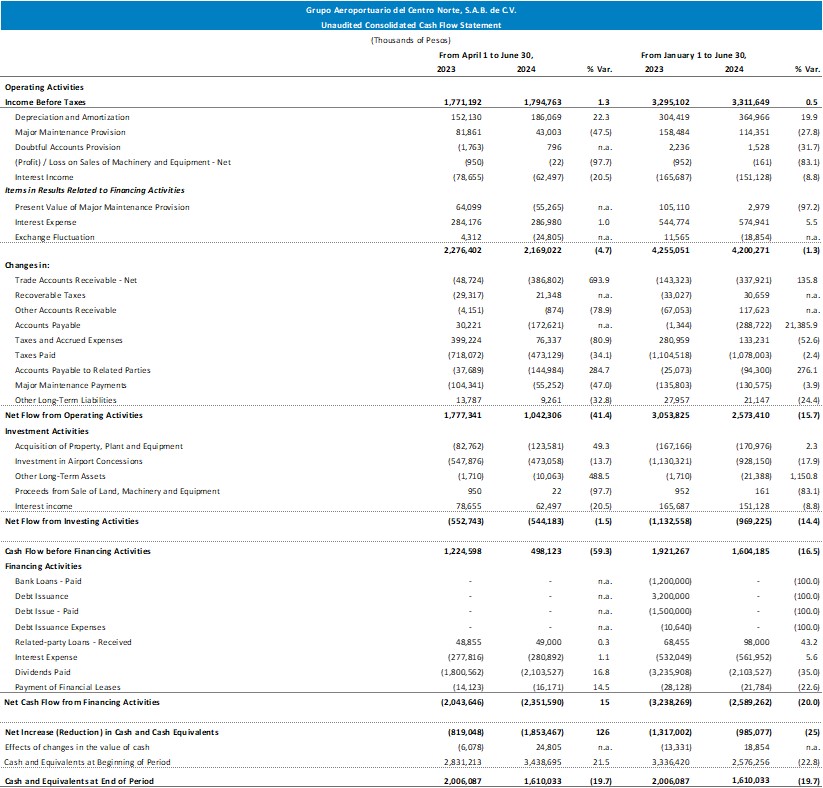
Task: Click the Major Maintenance Provision row label
Action: tap(70, 132)
